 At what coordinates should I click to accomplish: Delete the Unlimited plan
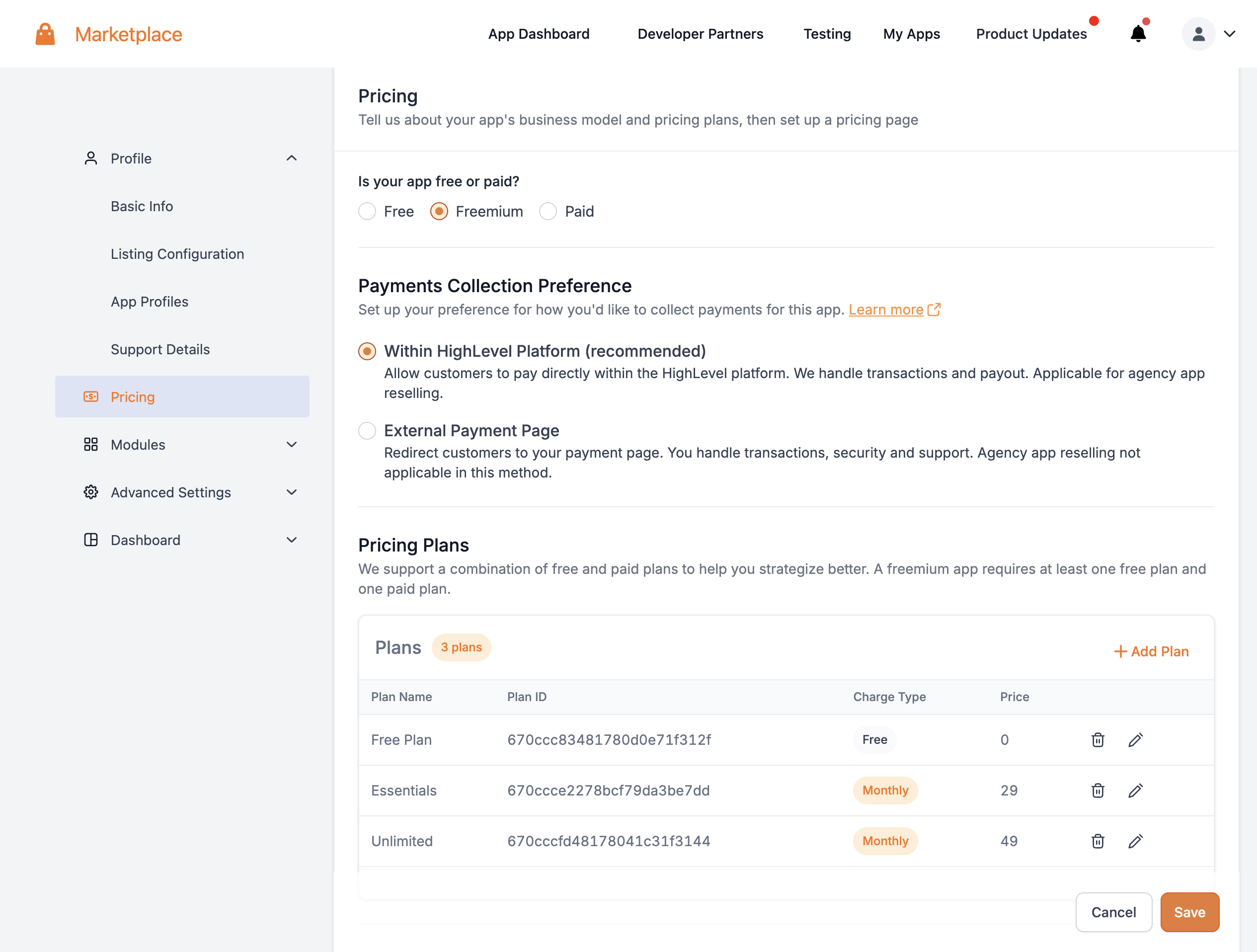(1098, 841)
